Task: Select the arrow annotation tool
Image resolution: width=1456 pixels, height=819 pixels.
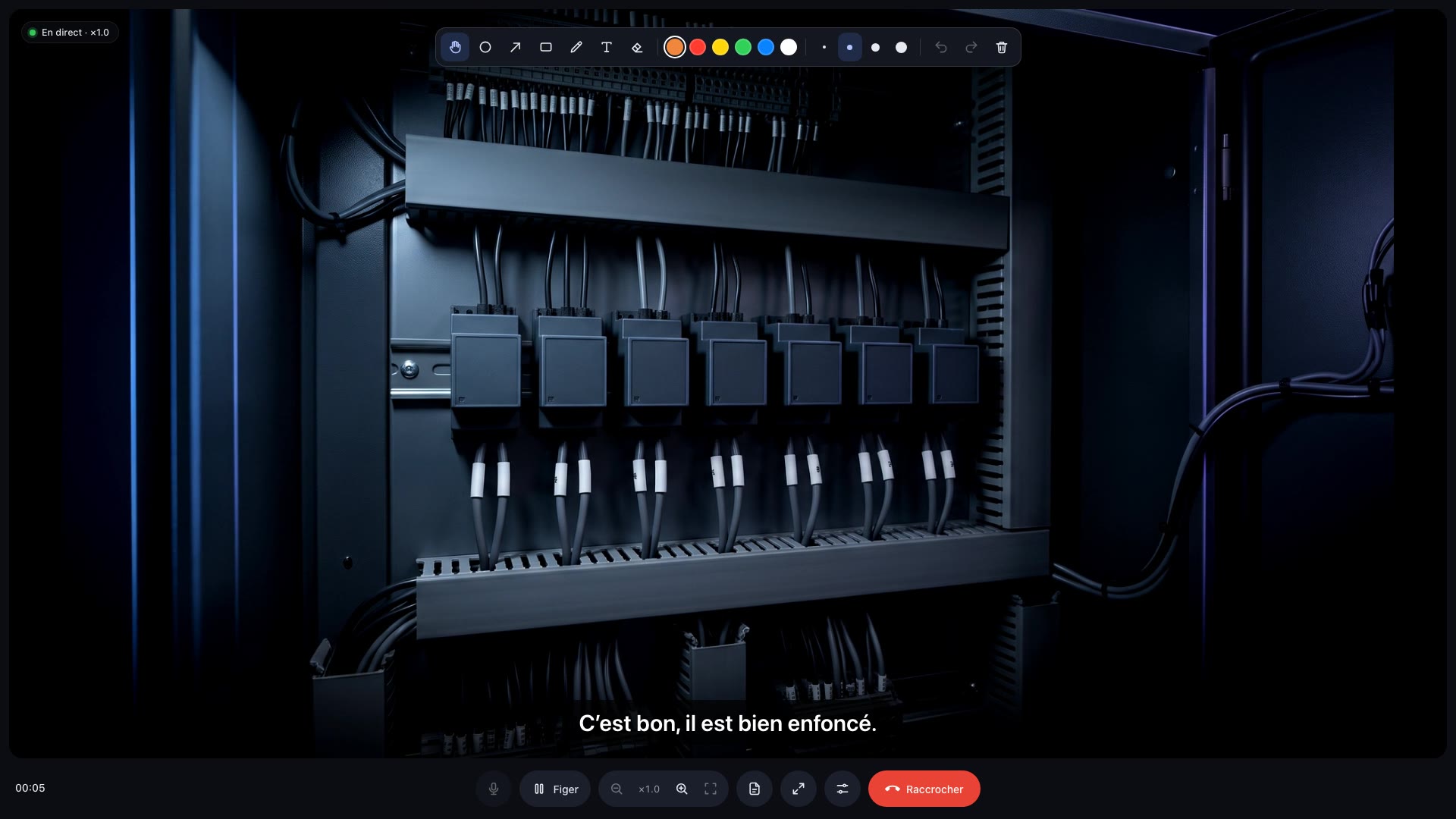Action: click(x=516, y=47)
